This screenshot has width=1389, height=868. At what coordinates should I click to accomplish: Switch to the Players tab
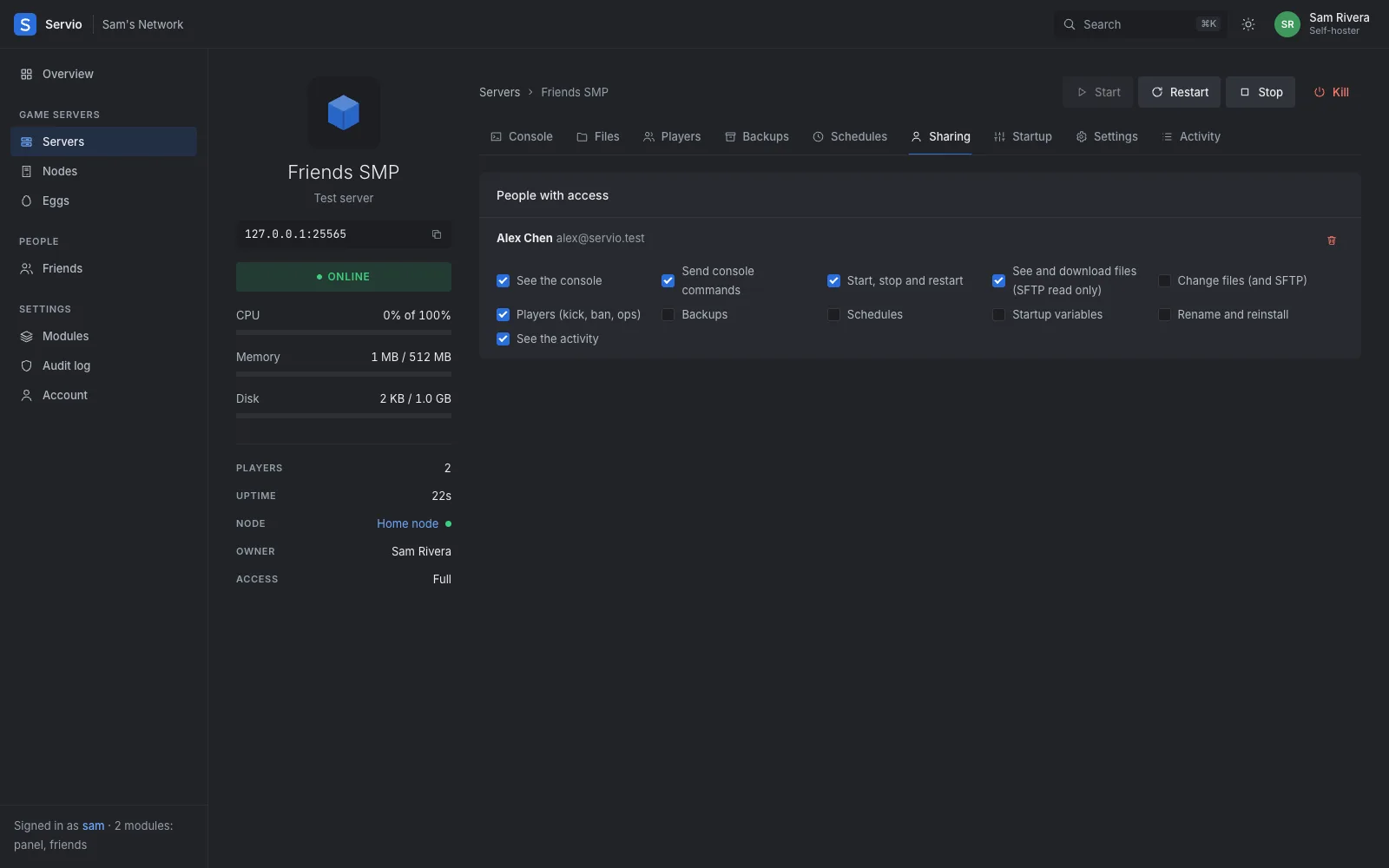(x=672, y=136)
